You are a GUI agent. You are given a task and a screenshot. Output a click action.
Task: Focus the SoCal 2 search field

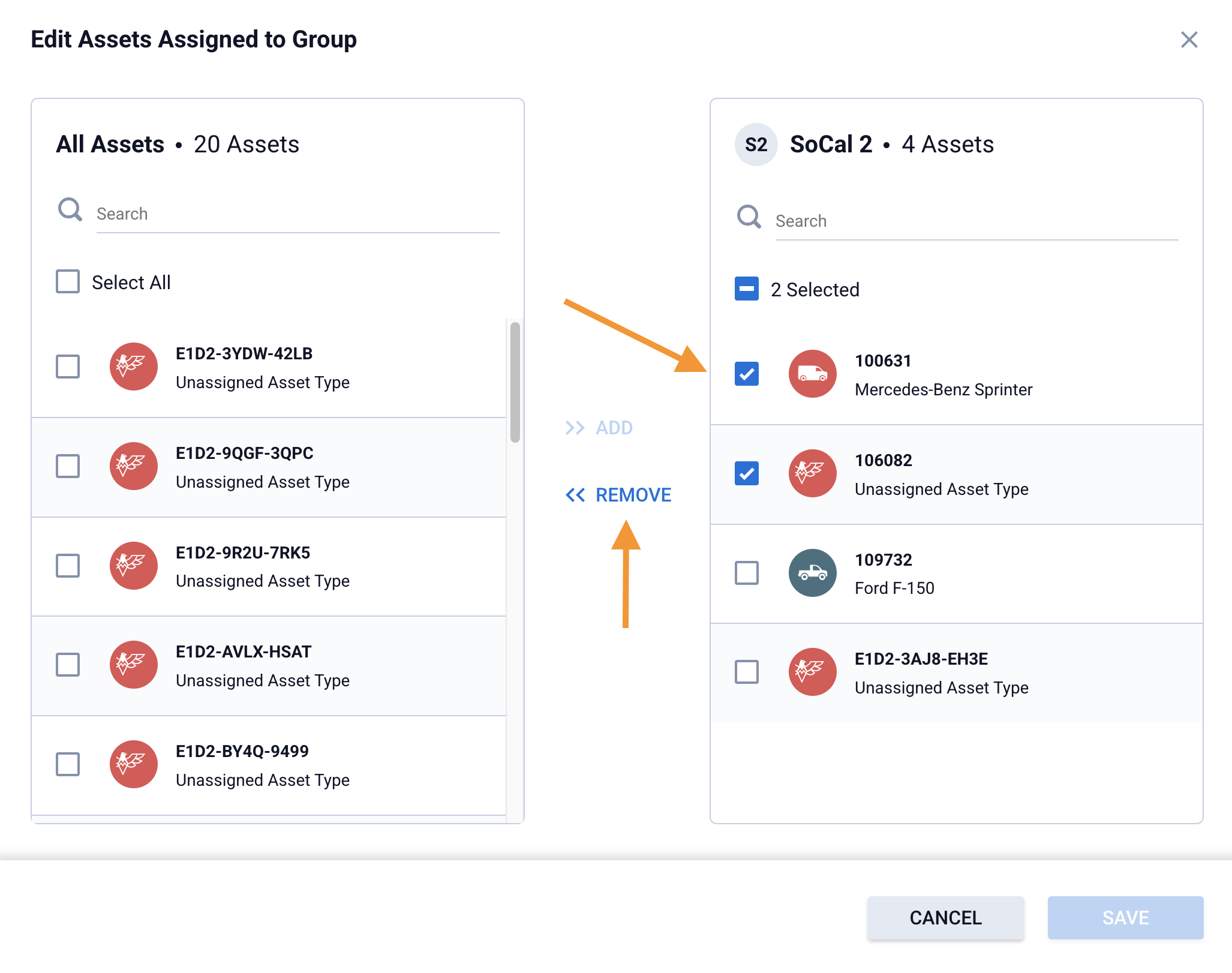[x=976, y=221]
